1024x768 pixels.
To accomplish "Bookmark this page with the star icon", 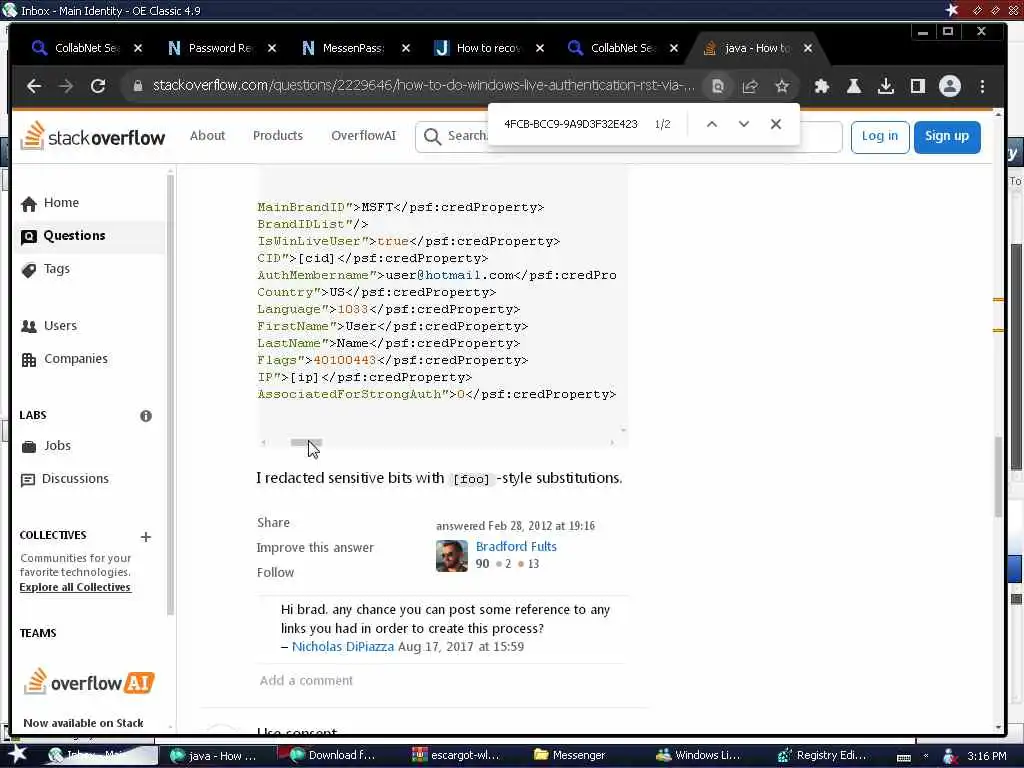I will [782, 86].
